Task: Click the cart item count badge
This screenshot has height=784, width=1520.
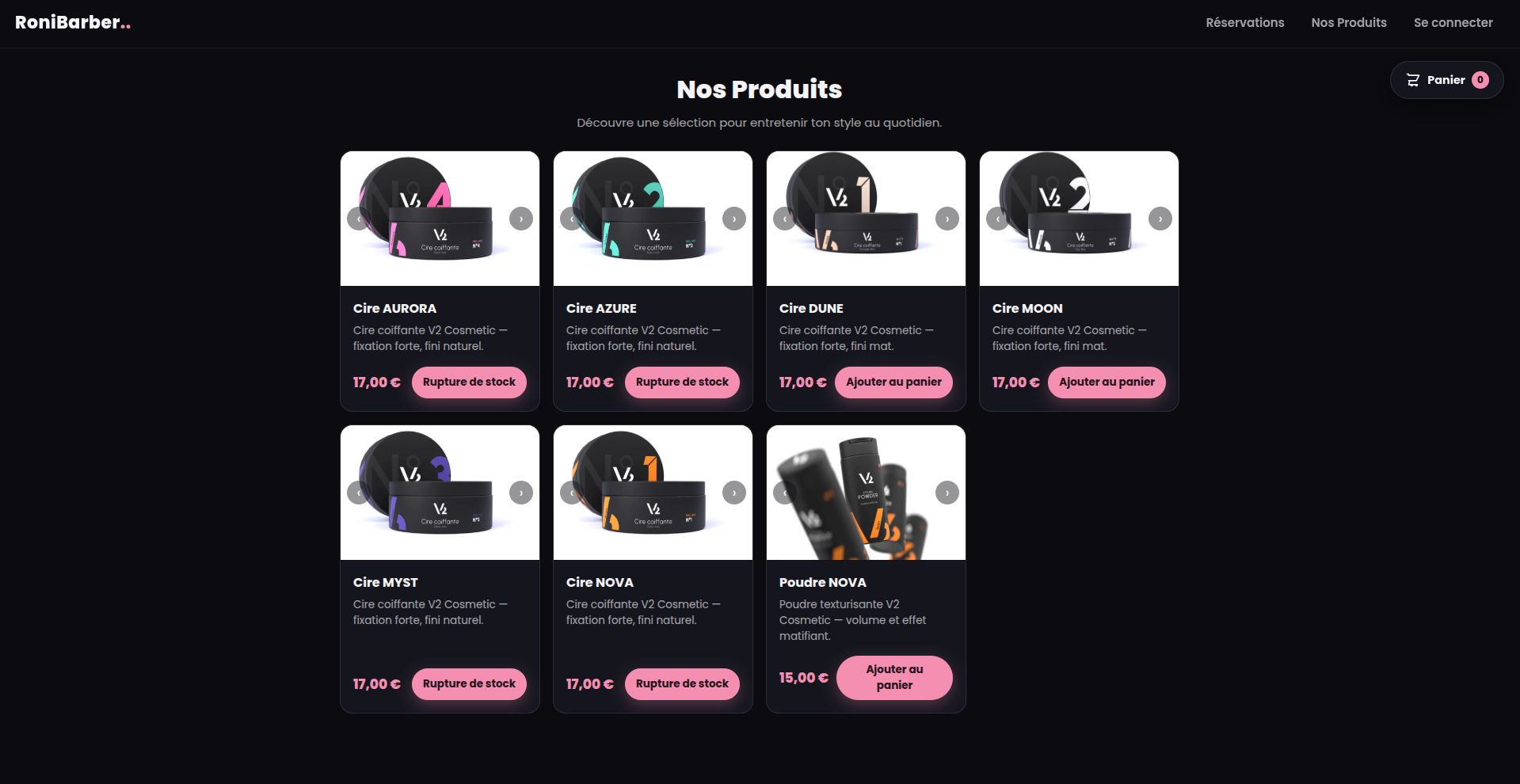Action: pos(1480,80)
